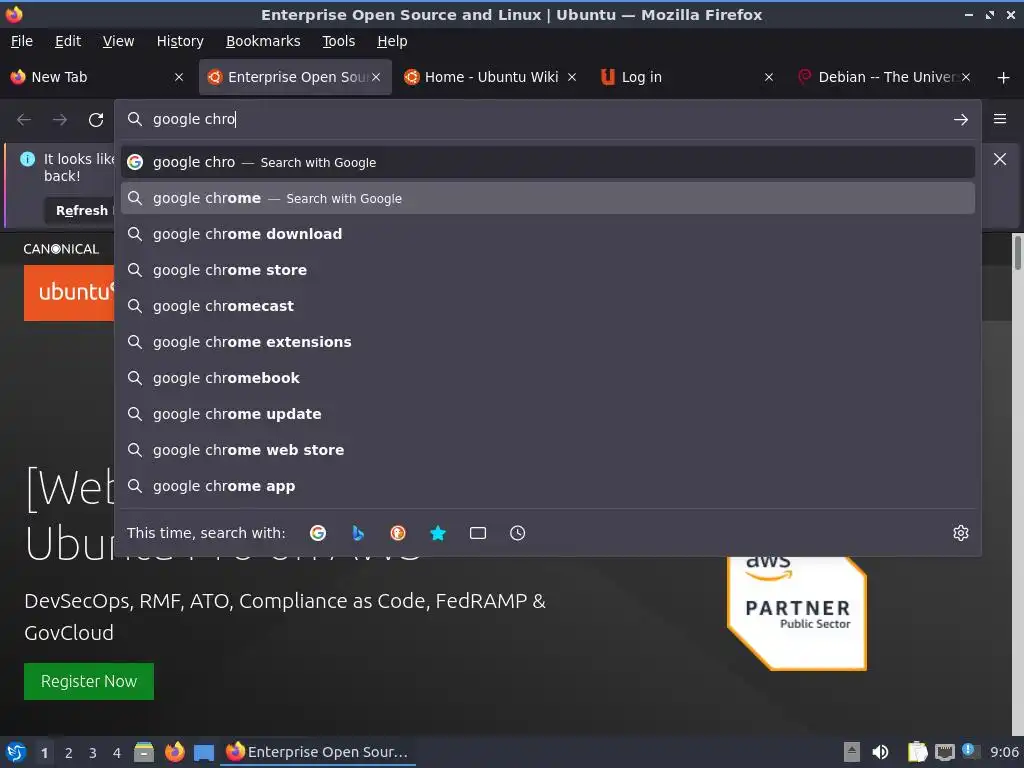The width and height of the screenshot is (1024, 768).
Task: Open the Tools menu
Action: [338, 41]
